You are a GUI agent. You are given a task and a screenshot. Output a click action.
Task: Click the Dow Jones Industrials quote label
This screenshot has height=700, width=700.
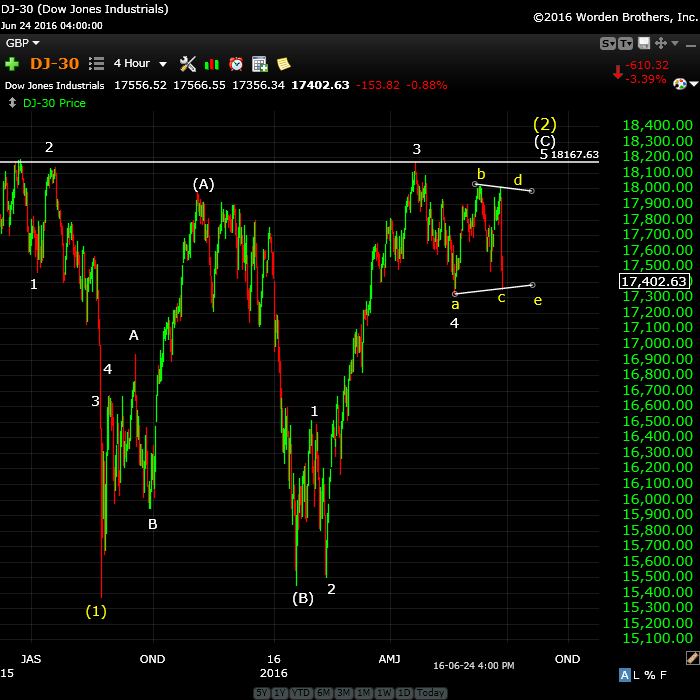(54, 85)
